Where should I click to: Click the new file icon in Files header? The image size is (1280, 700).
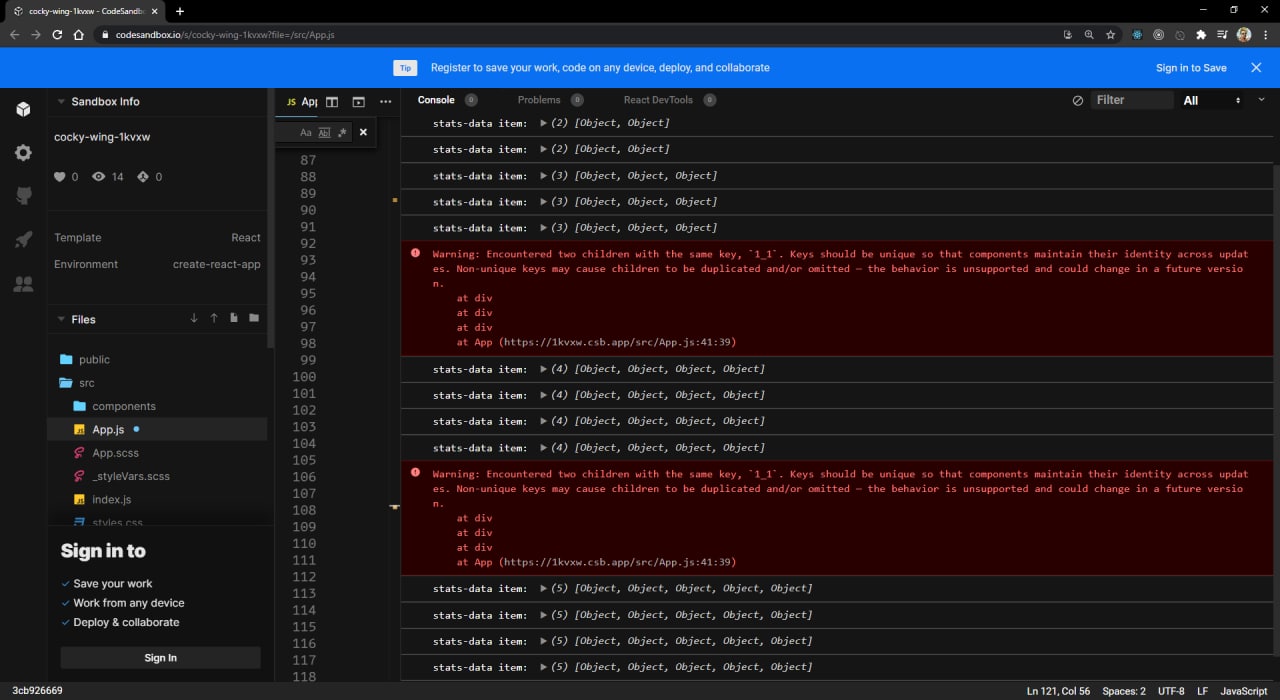coord(234,318)
